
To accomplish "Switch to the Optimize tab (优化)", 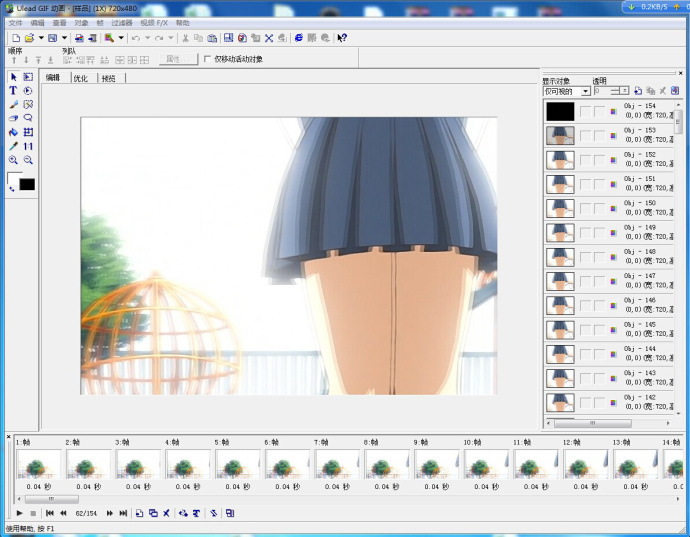I will coord(81,78).
